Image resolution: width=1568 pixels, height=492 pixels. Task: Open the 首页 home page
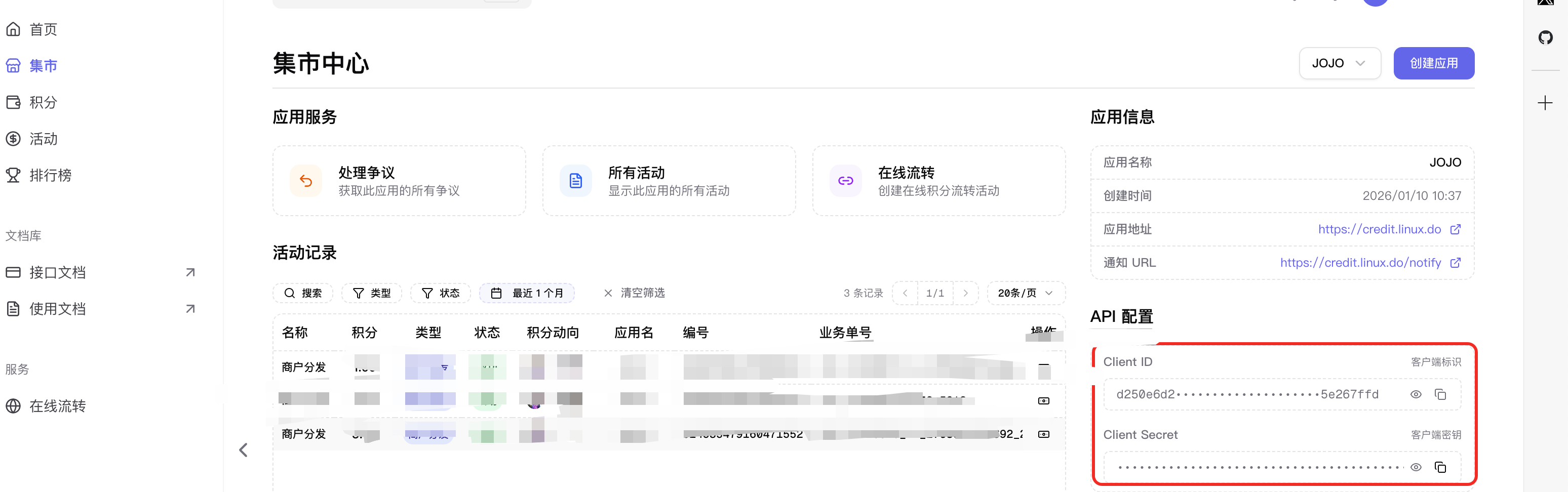(43, 29)
